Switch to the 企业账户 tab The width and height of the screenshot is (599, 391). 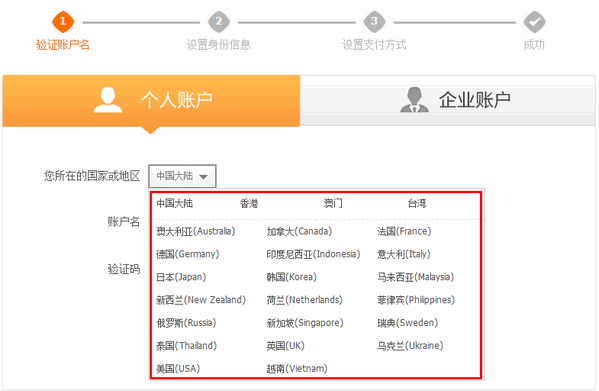coord(448,101)
